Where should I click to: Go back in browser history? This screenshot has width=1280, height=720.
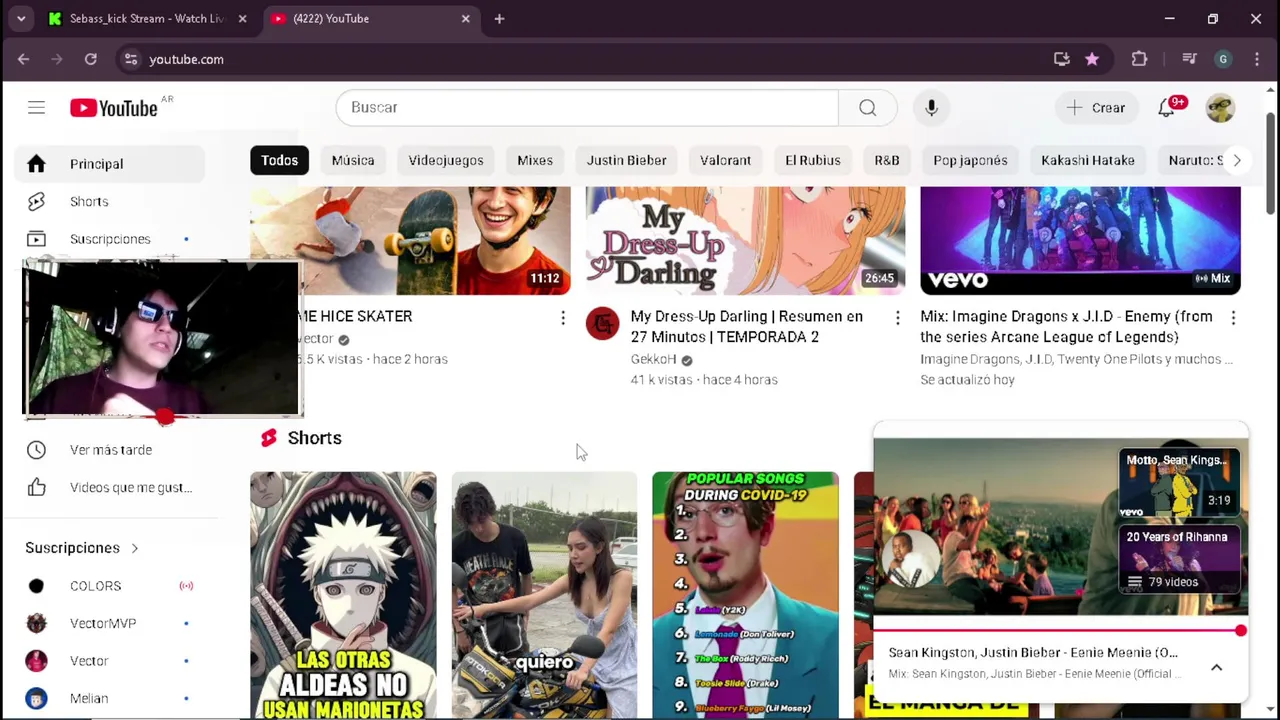[23, 59]
